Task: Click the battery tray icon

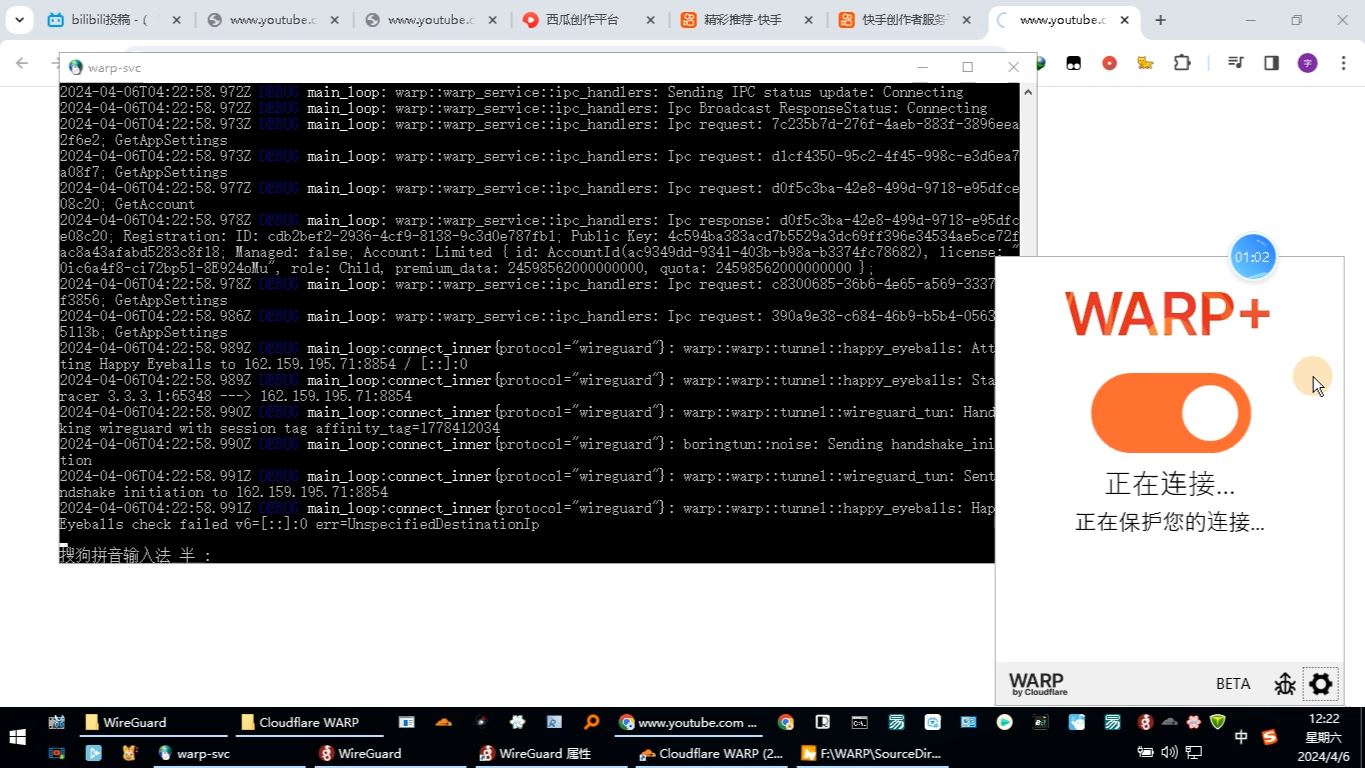Action: [1146, 752]
